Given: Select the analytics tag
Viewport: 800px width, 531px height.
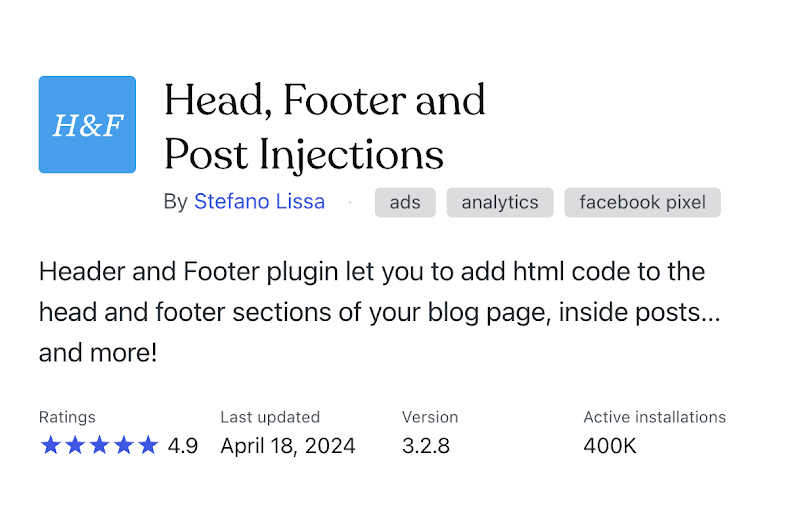Looking at the screenshot, I should 500,203.
